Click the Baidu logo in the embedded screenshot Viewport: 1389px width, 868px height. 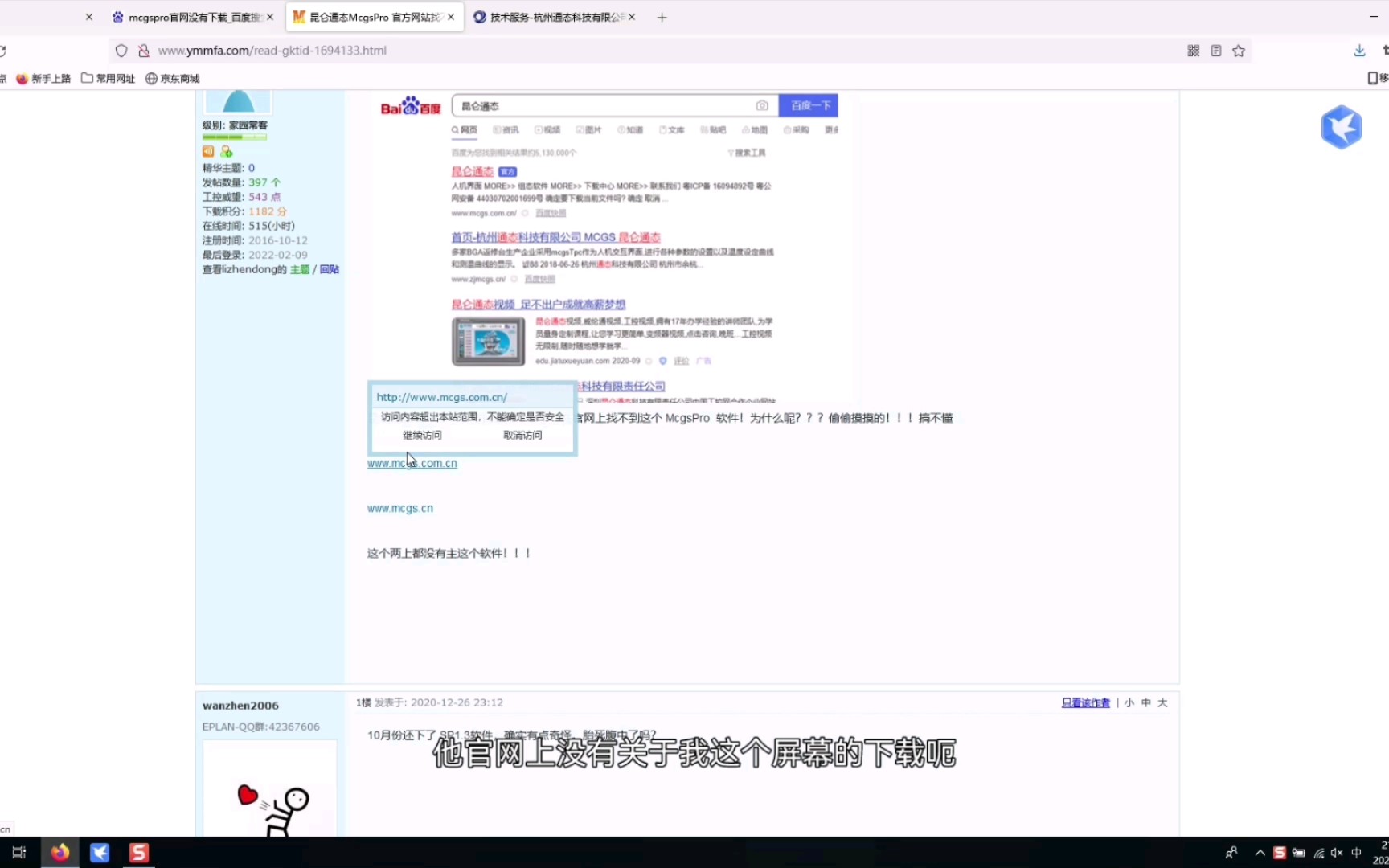click(410, 106)
